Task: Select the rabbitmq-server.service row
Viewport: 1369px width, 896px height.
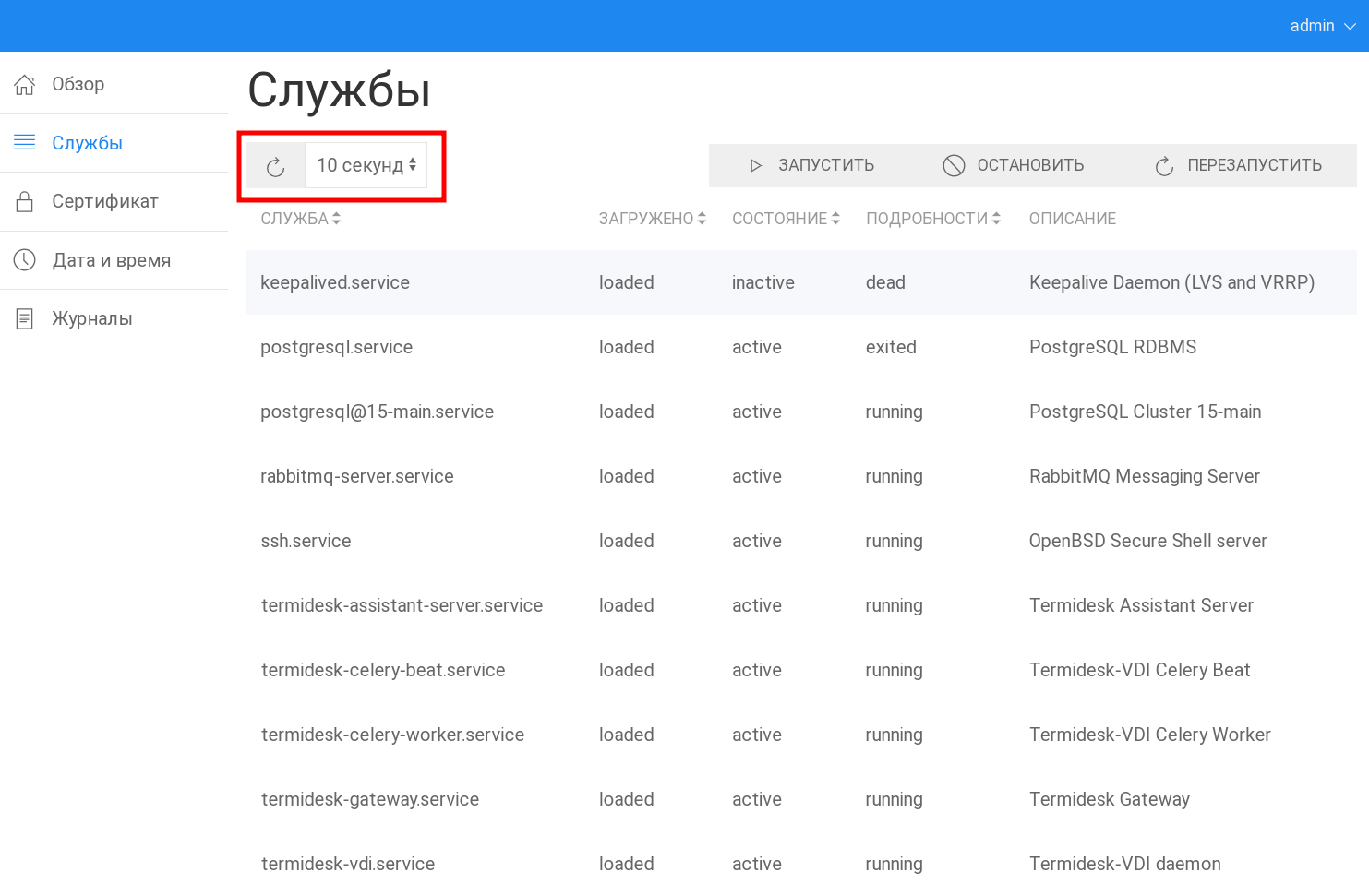Action: tap(357, 477)
